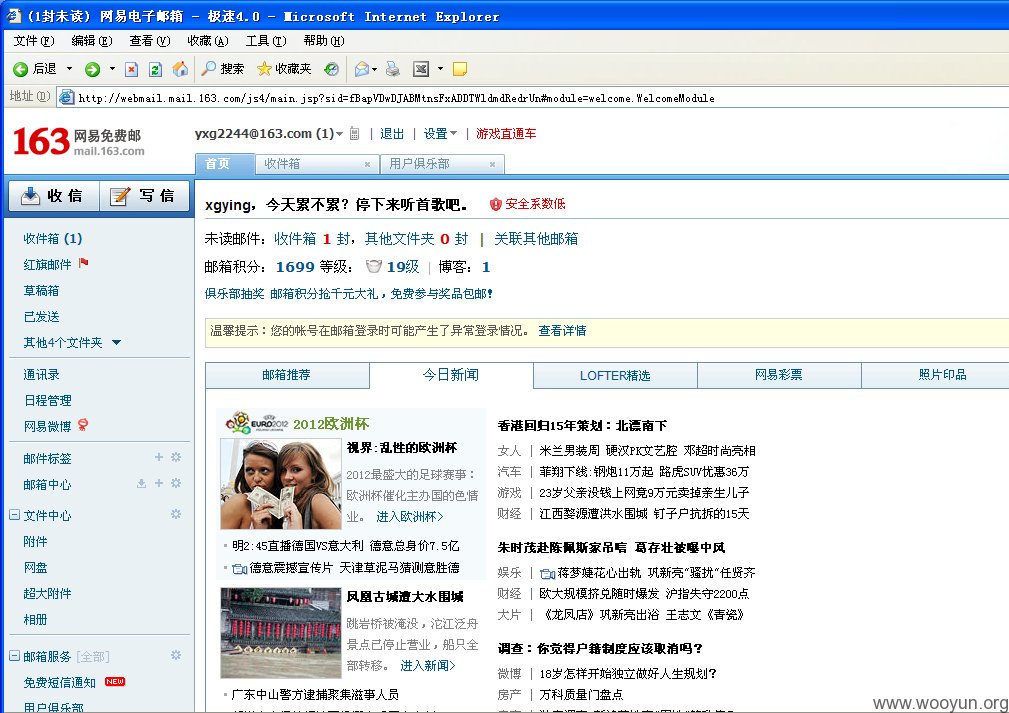
Task: Close the 用户俱乐部 tab
Action: [x=492, y=165]
